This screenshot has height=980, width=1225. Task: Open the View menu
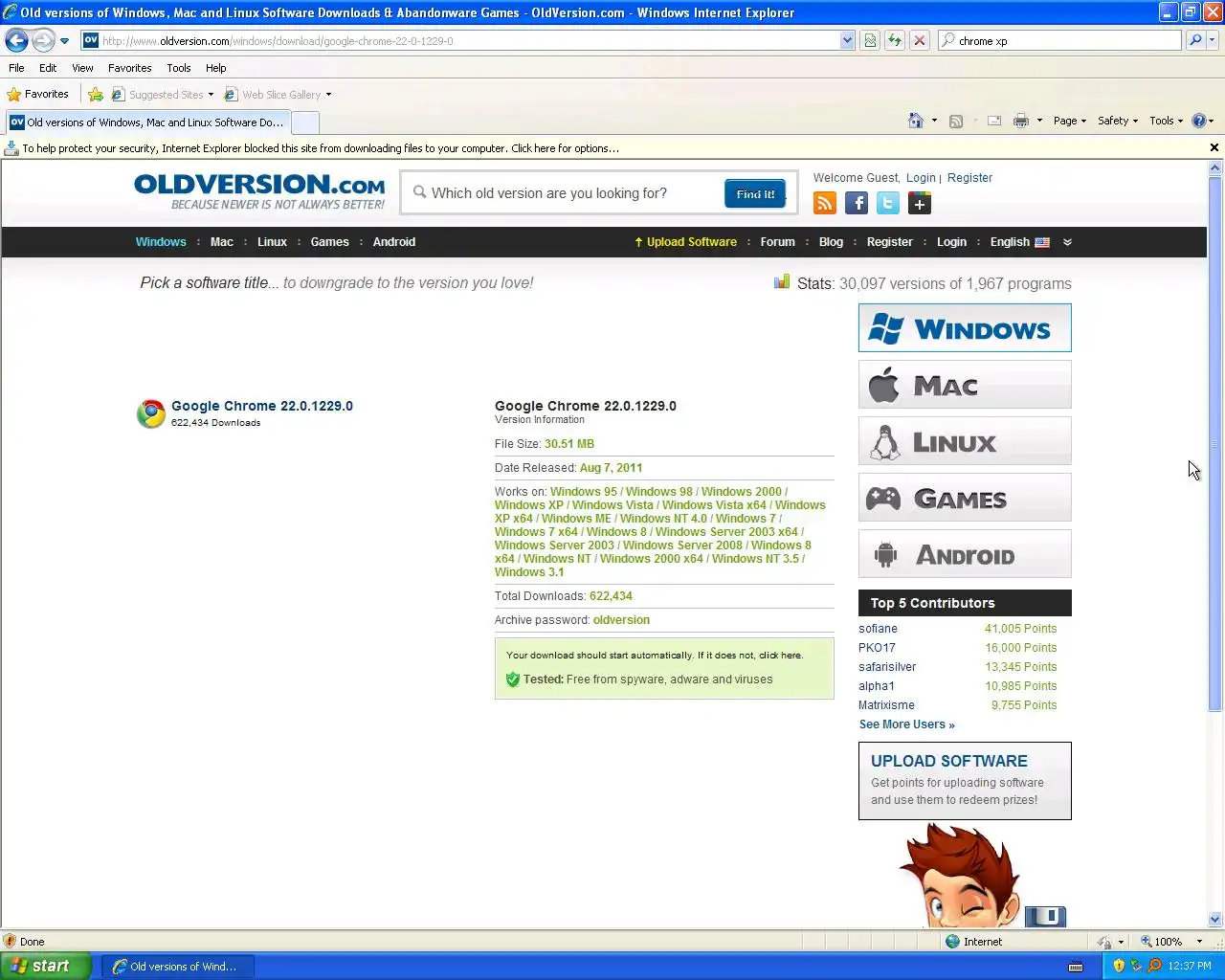pyautogui.click(x=82, y=68)
